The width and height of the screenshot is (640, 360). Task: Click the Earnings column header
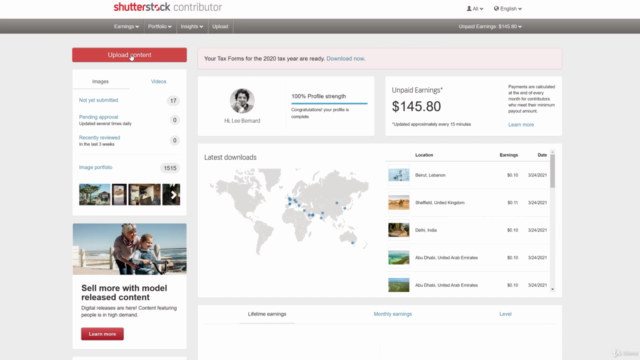tap(509, 155)
